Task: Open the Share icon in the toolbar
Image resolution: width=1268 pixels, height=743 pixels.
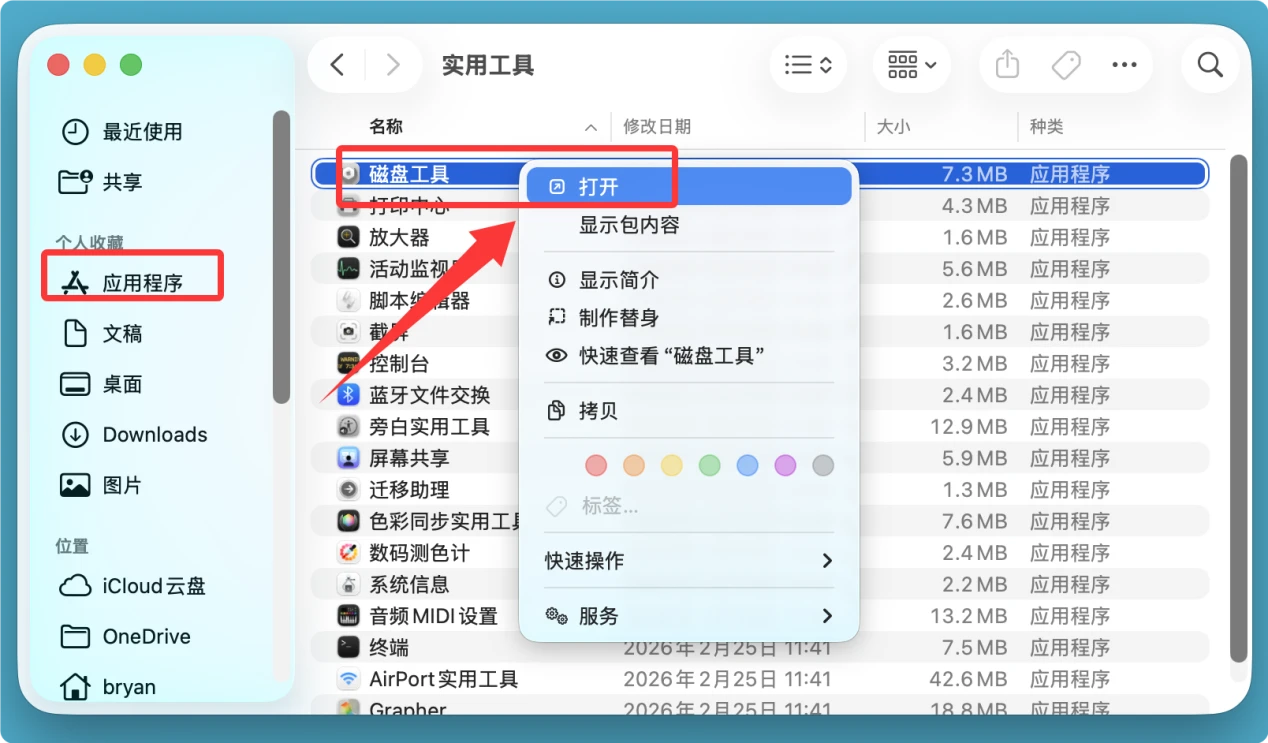Action: tap(1006, 64)
